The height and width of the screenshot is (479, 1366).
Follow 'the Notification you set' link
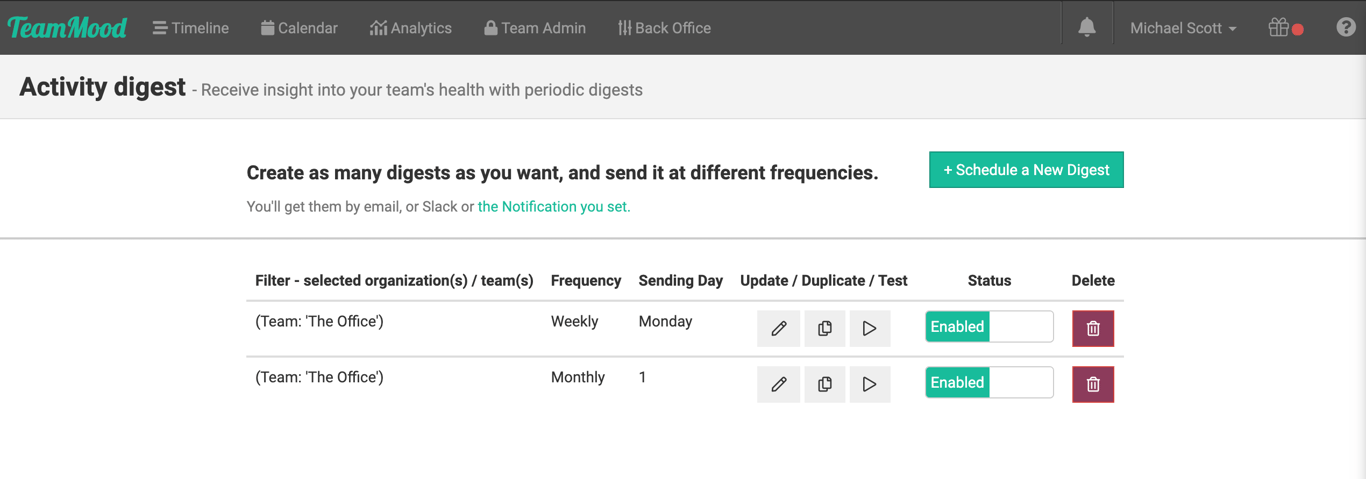[x=553, y=207]
